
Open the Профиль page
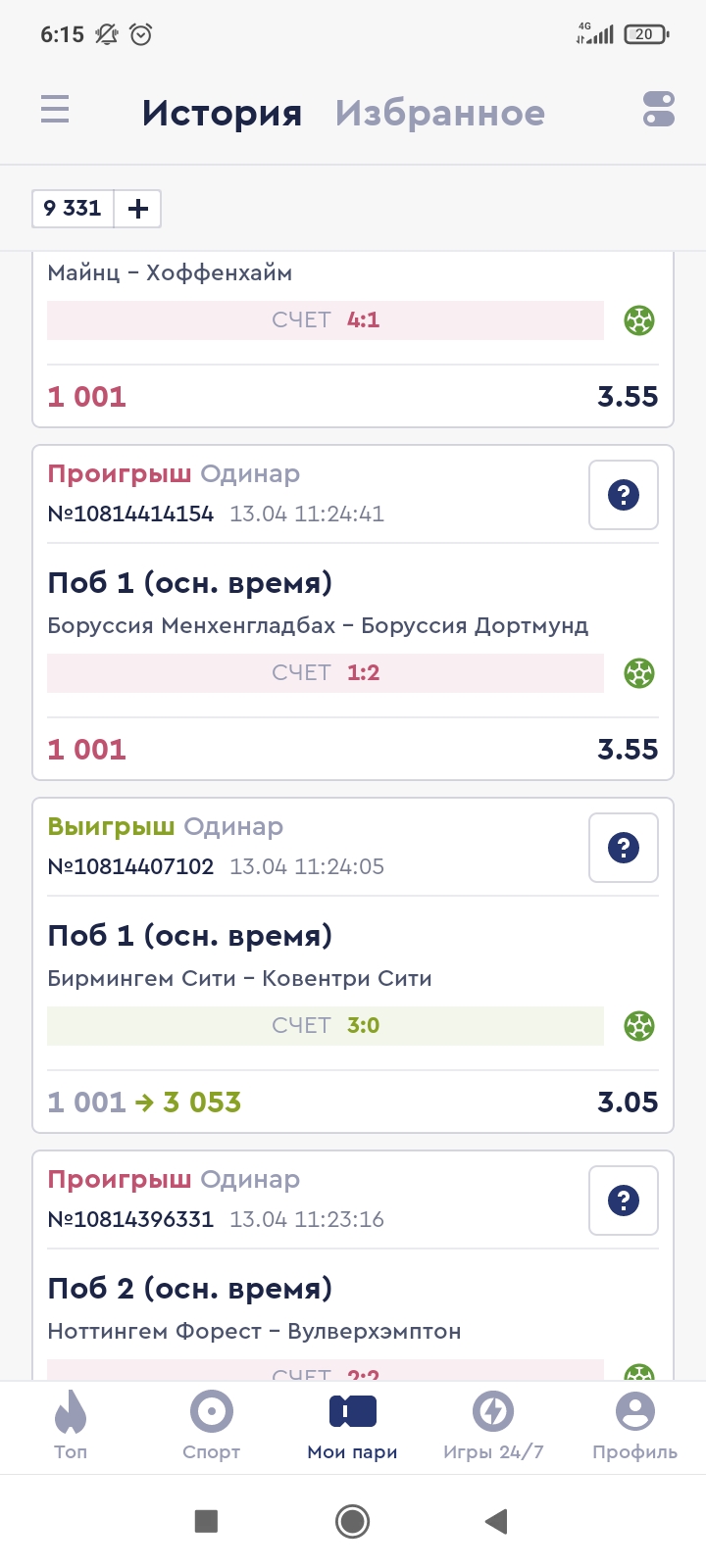[634, 1426]
